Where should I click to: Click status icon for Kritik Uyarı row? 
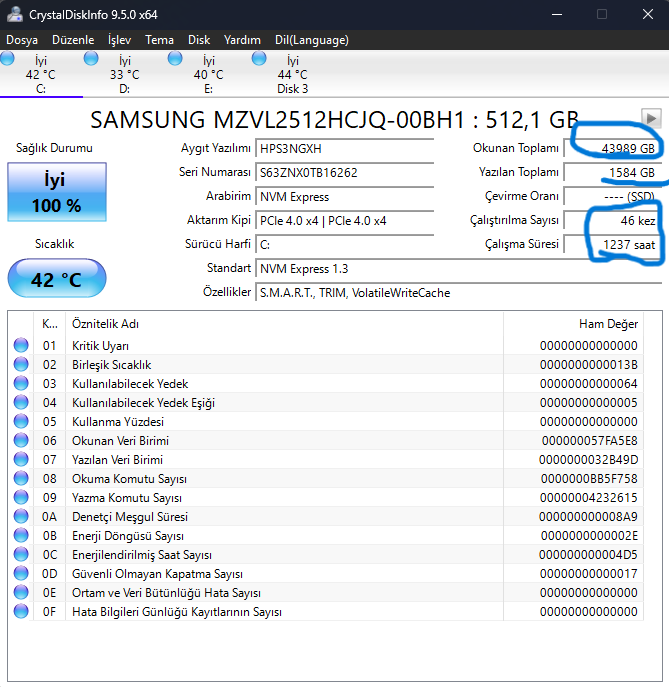(x=21, y=345)
